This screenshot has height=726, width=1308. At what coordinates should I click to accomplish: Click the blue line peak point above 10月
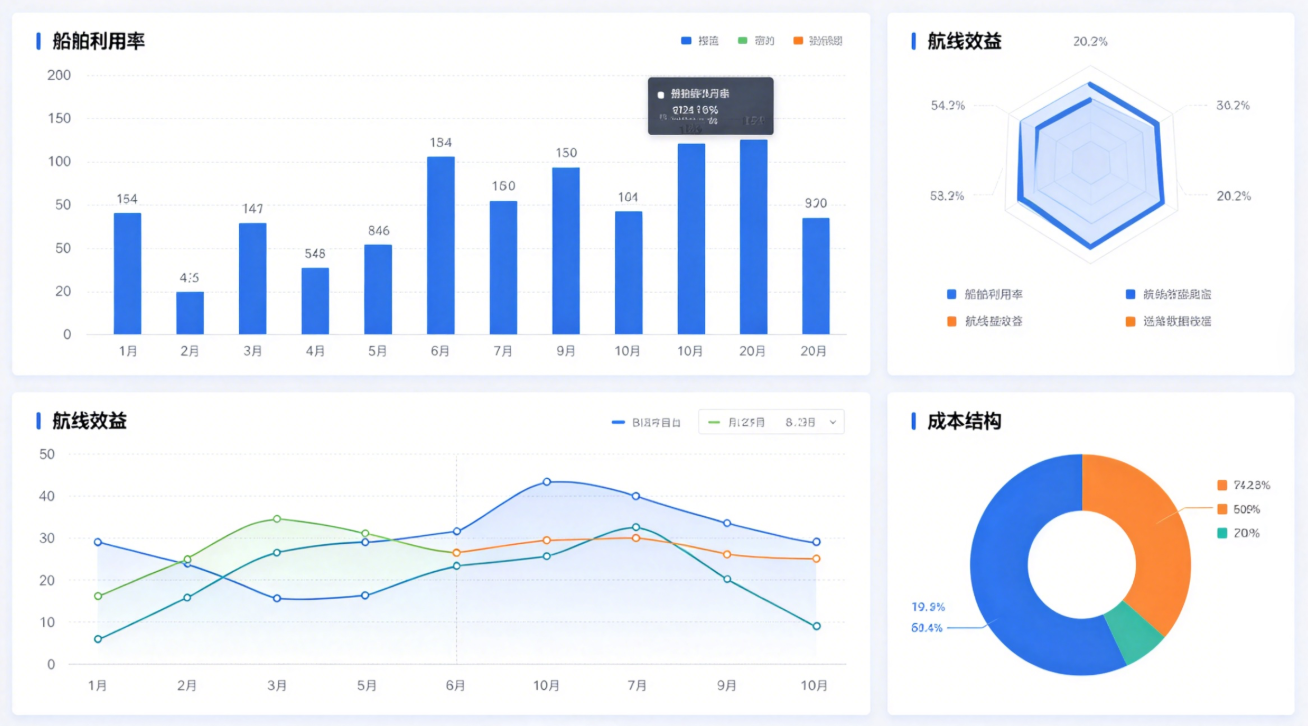click(x=546, y=482)
